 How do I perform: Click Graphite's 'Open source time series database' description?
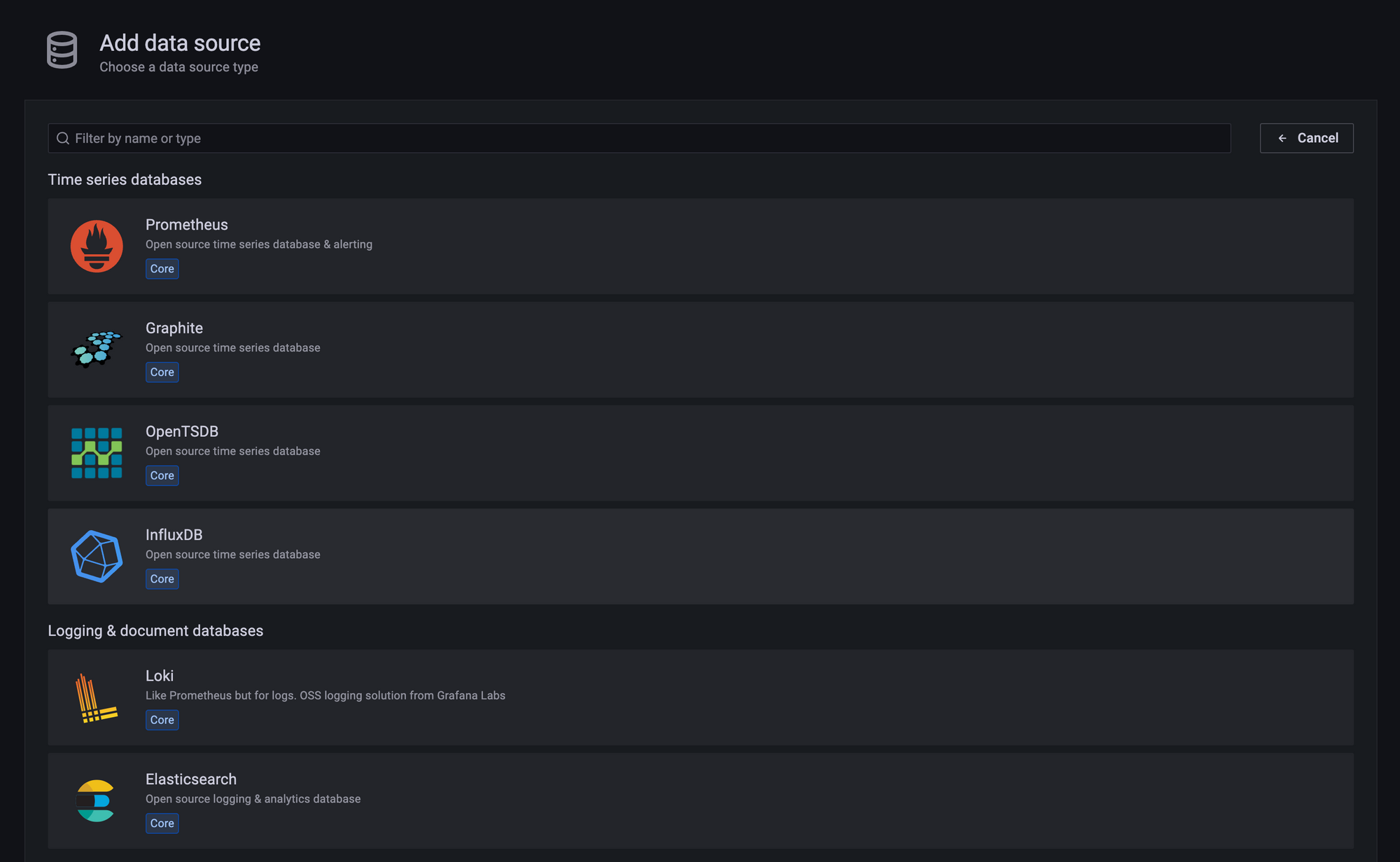pos(233,348)
